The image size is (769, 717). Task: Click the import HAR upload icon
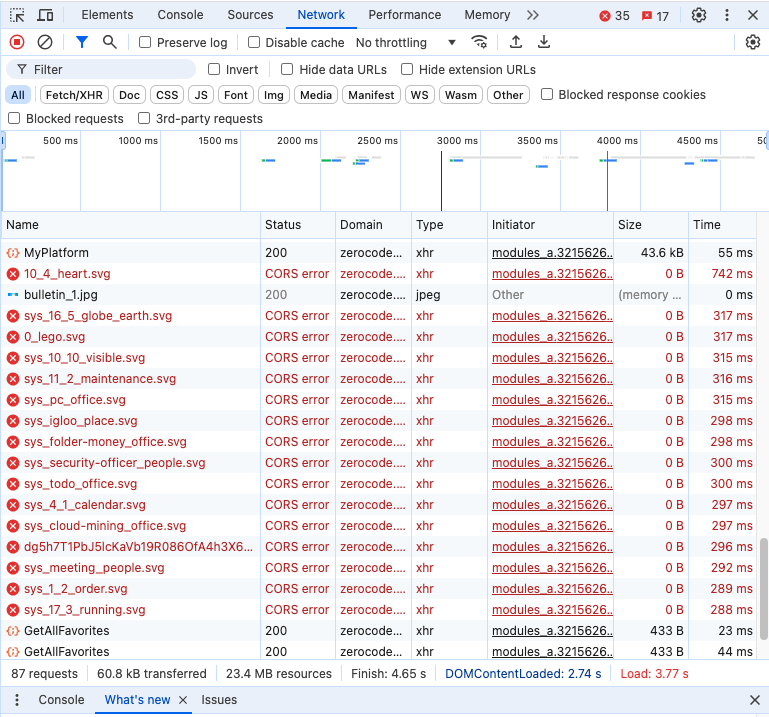[516, 42]
